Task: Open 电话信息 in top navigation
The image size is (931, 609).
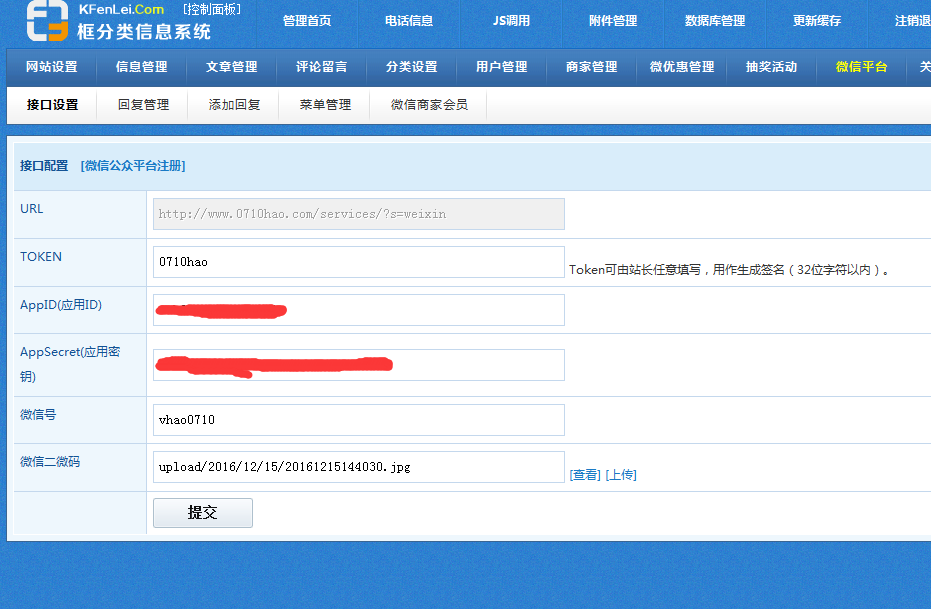Action: 408,21
